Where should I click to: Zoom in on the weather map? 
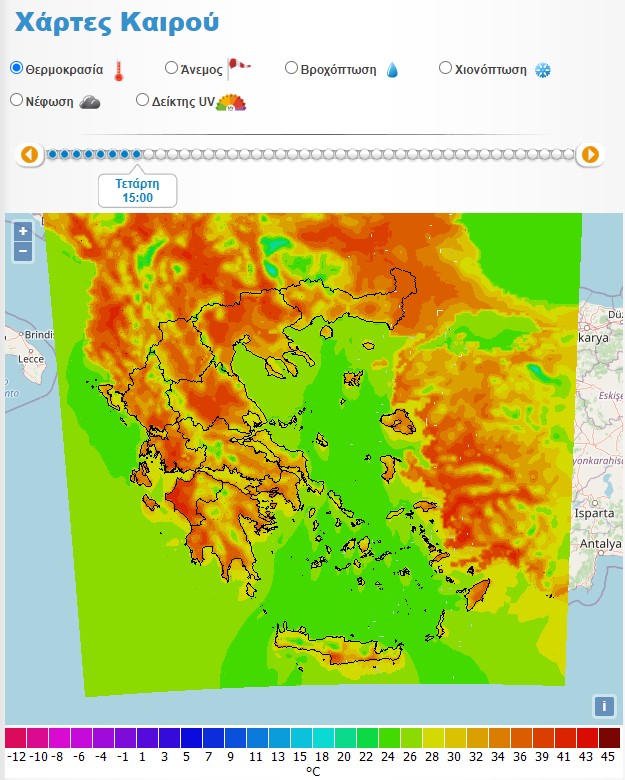tap(23, 231)
